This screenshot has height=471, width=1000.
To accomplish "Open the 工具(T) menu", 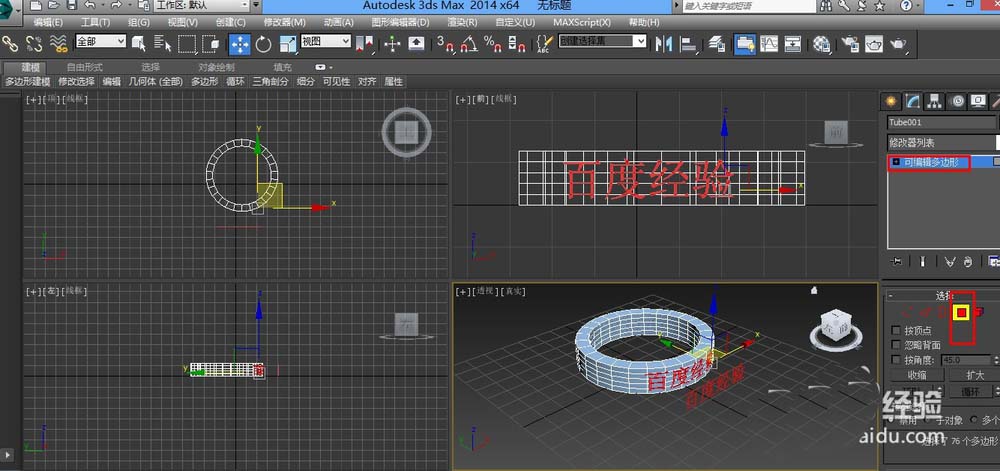I will [x=95, y=22].
